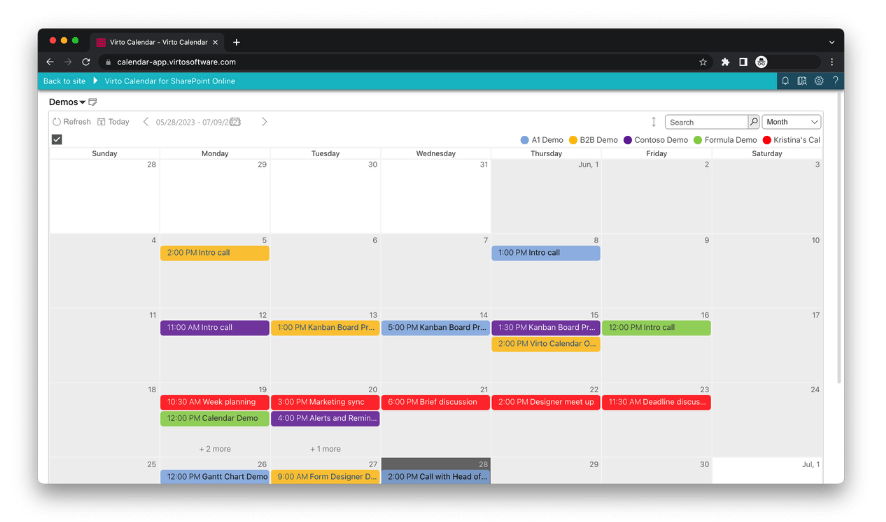Toggle the A1 Demo legend color

coord(524,140)
